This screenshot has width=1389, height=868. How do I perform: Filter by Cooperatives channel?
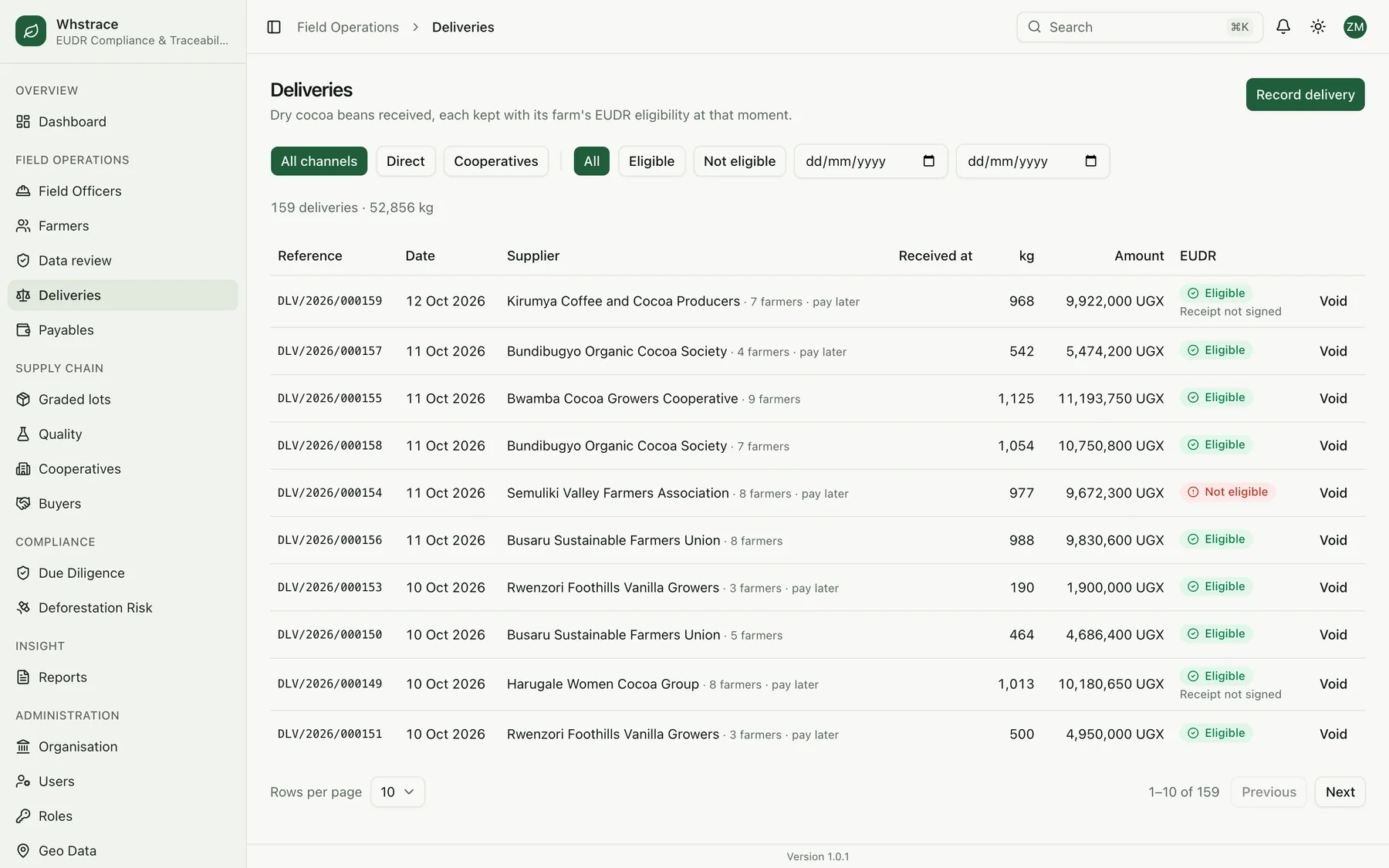(496, 161)
